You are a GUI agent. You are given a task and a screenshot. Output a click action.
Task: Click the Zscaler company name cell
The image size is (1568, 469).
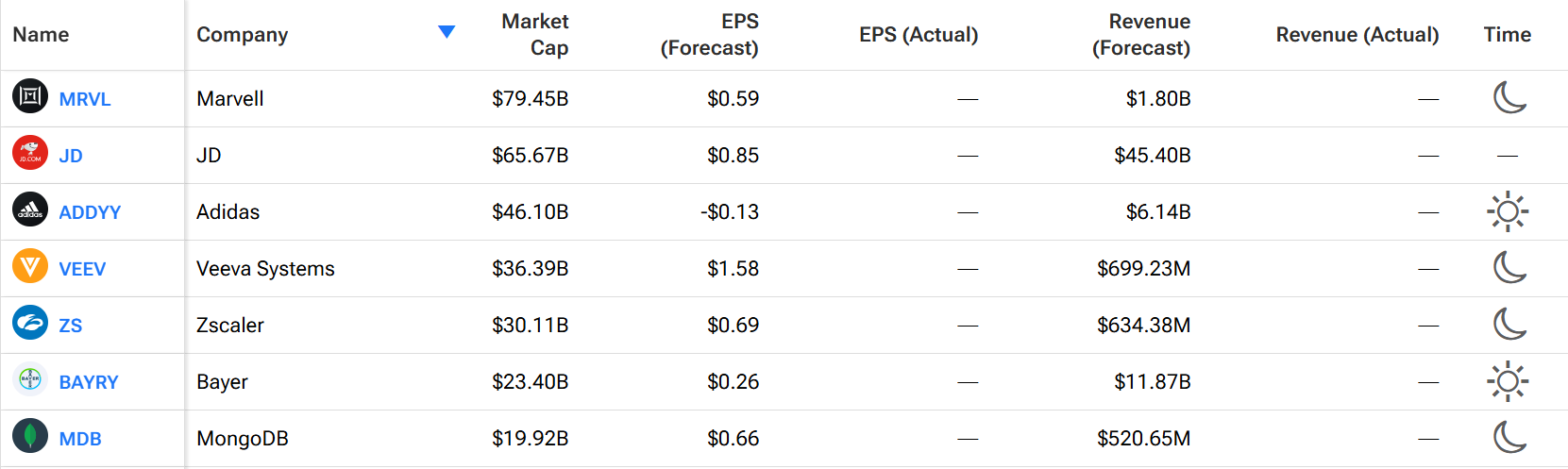(x=230, y=326)
